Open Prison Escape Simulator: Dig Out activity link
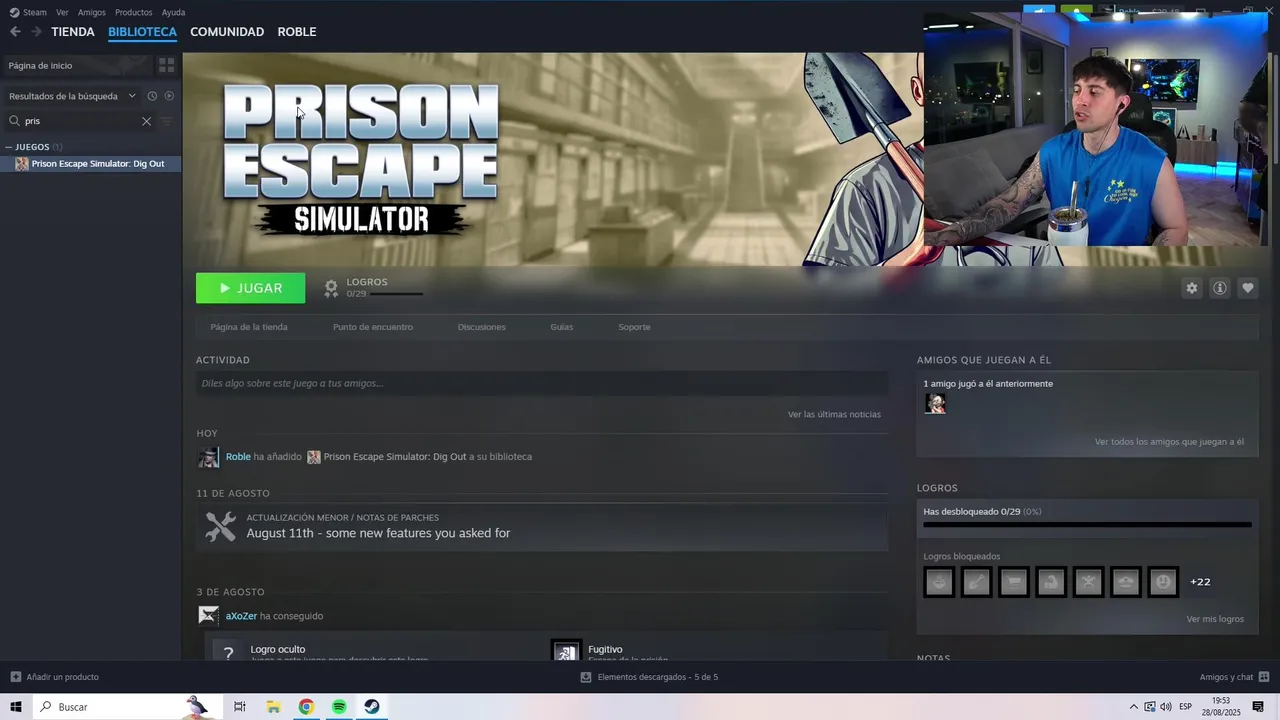This screenshot has width=1280, height=720. pyautogui.click(x=395, y=457)
